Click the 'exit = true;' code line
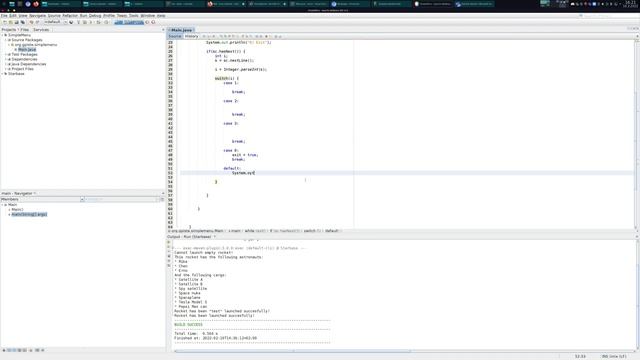640x360 pixels. tap(245, 155)
